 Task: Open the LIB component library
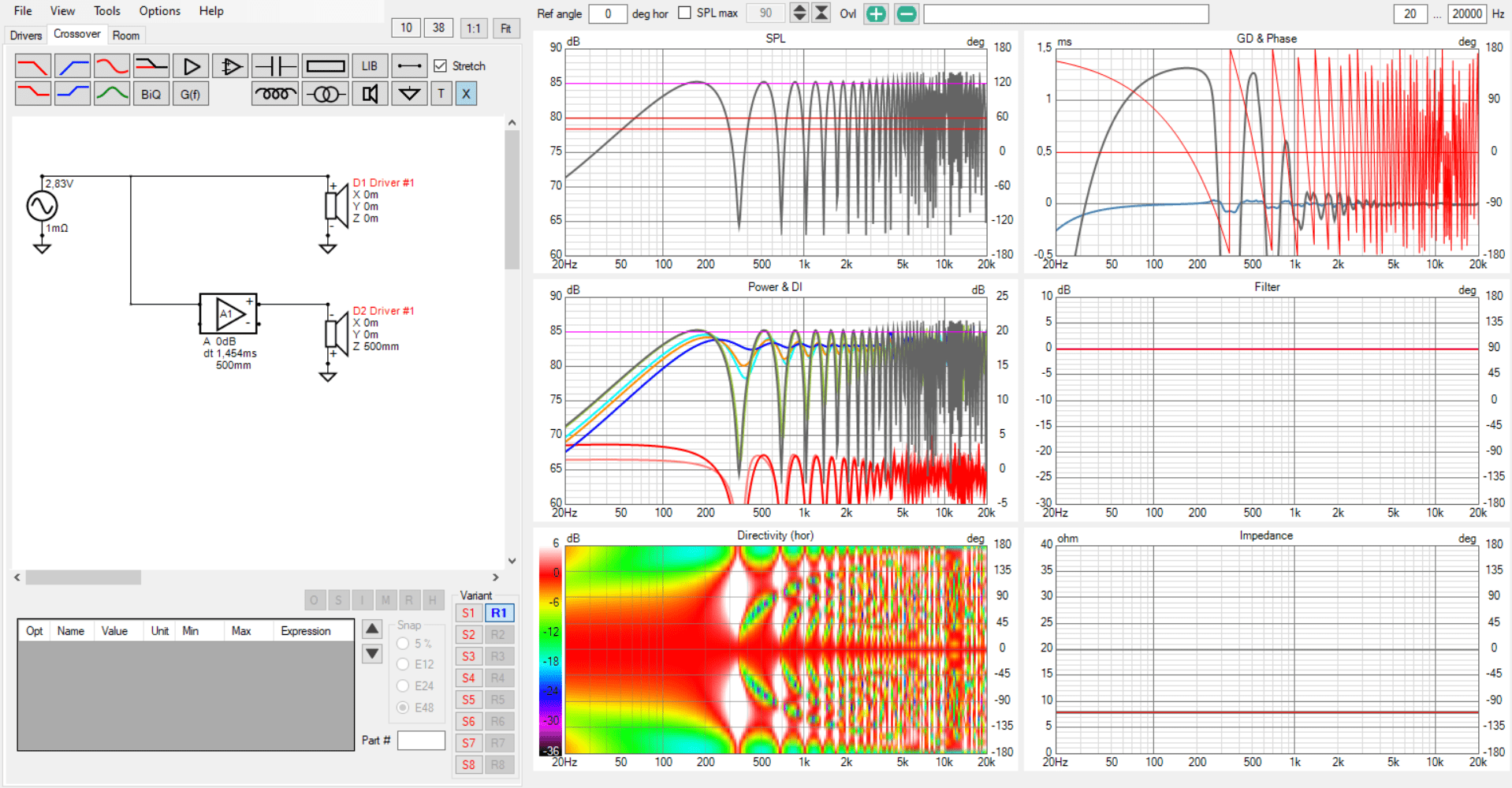[x=370, y=66]
